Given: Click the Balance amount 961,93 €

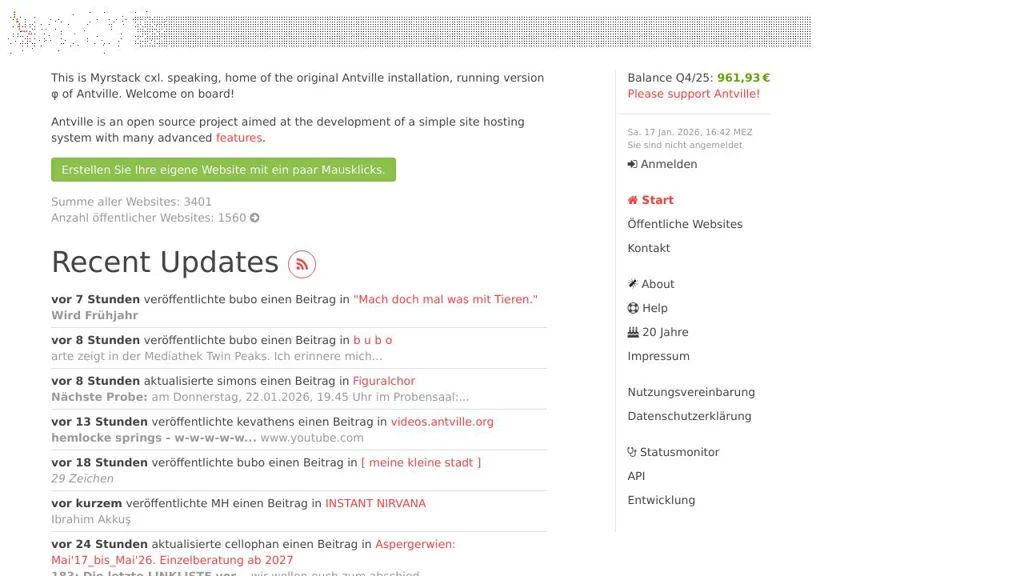Looking at the screenshot, I should 743,78.
